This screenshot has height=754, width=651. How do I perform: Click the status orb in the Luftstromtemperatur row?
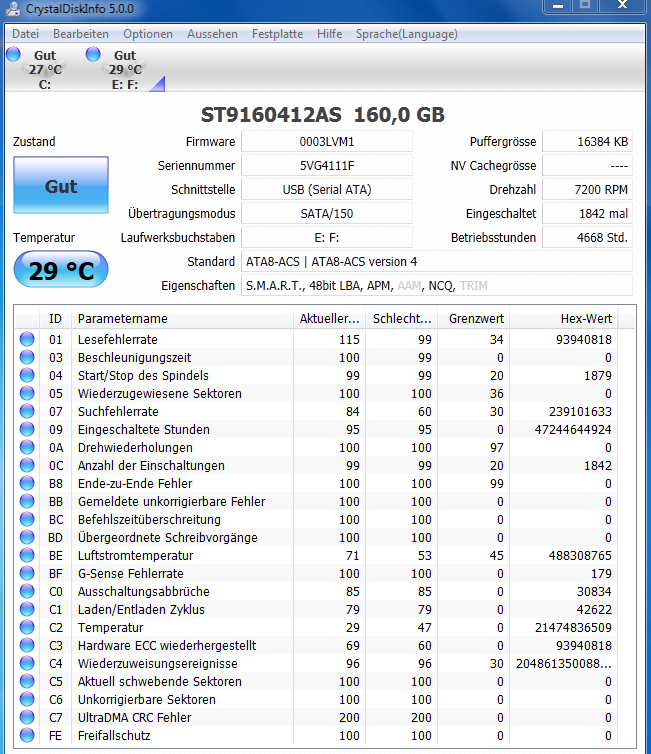click(27, 555)
